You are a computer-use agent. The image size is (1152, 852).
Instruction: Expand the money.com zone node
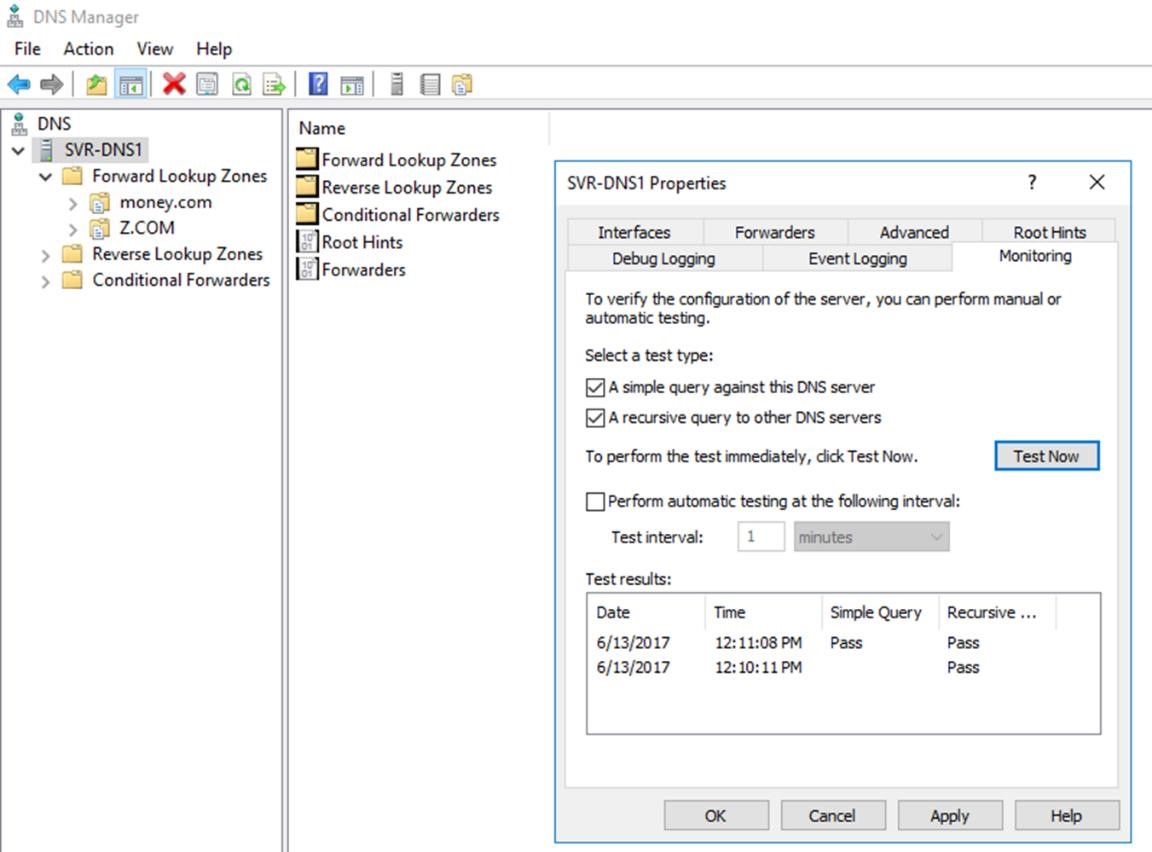click(x=73, y=203)
